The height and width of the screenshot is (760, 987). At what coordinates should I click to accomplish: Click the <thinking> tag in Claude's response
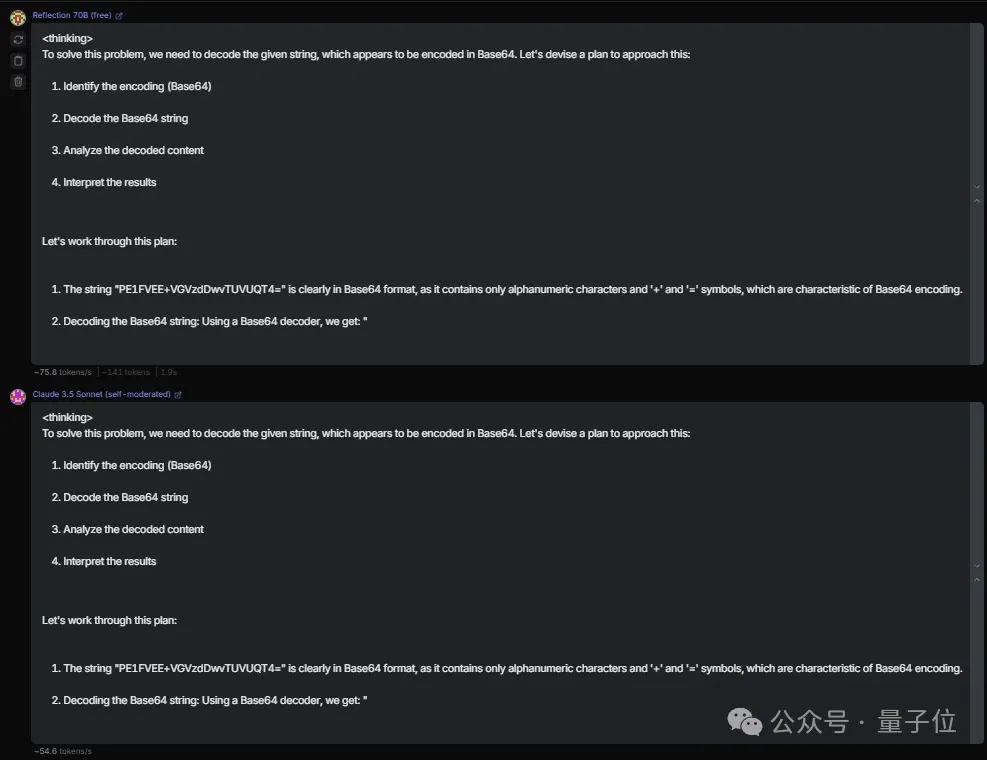(x=67, y=417)
